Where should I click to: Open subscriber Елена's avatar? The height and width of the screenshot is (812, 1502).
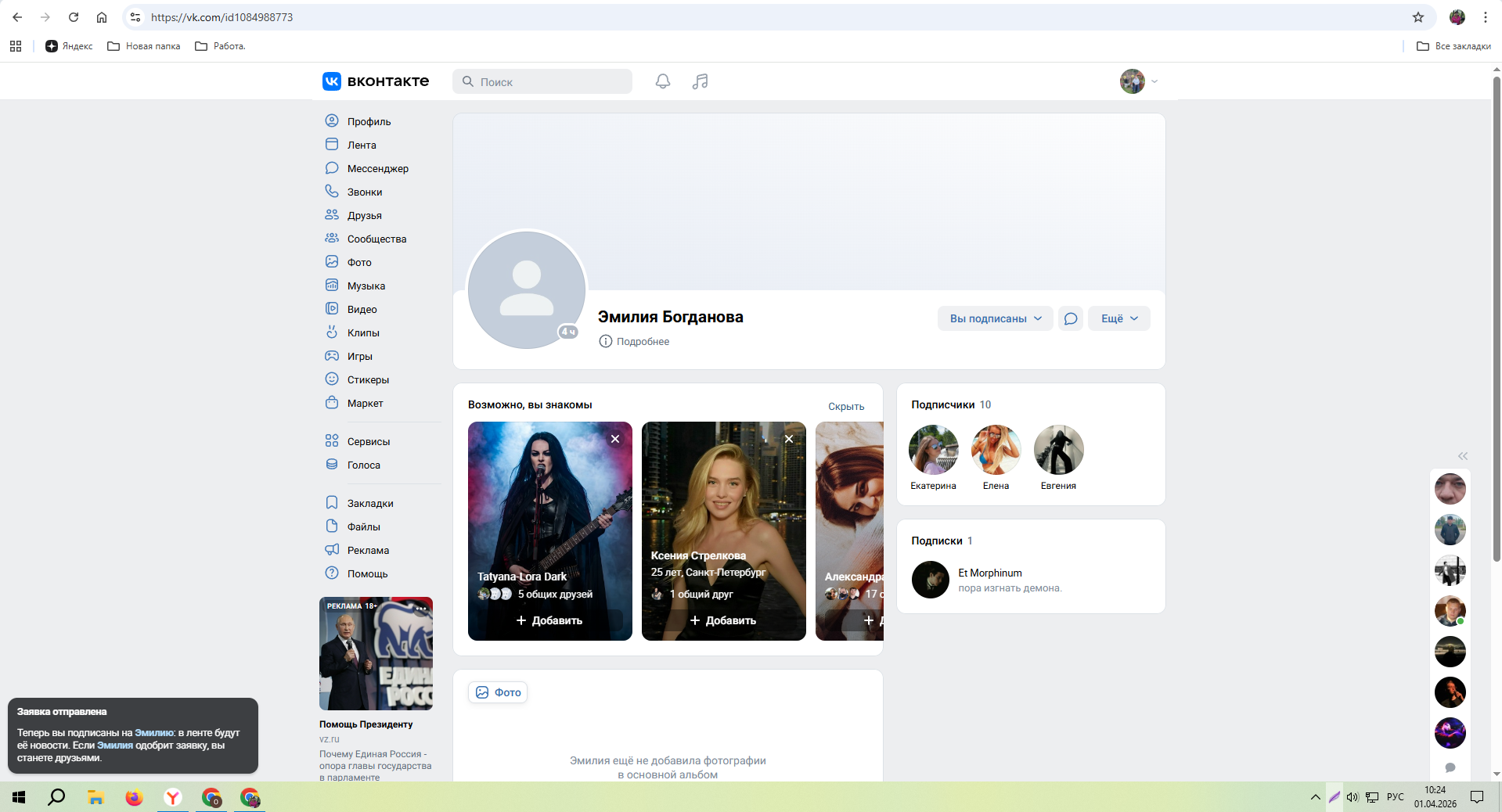pos(996,450)
